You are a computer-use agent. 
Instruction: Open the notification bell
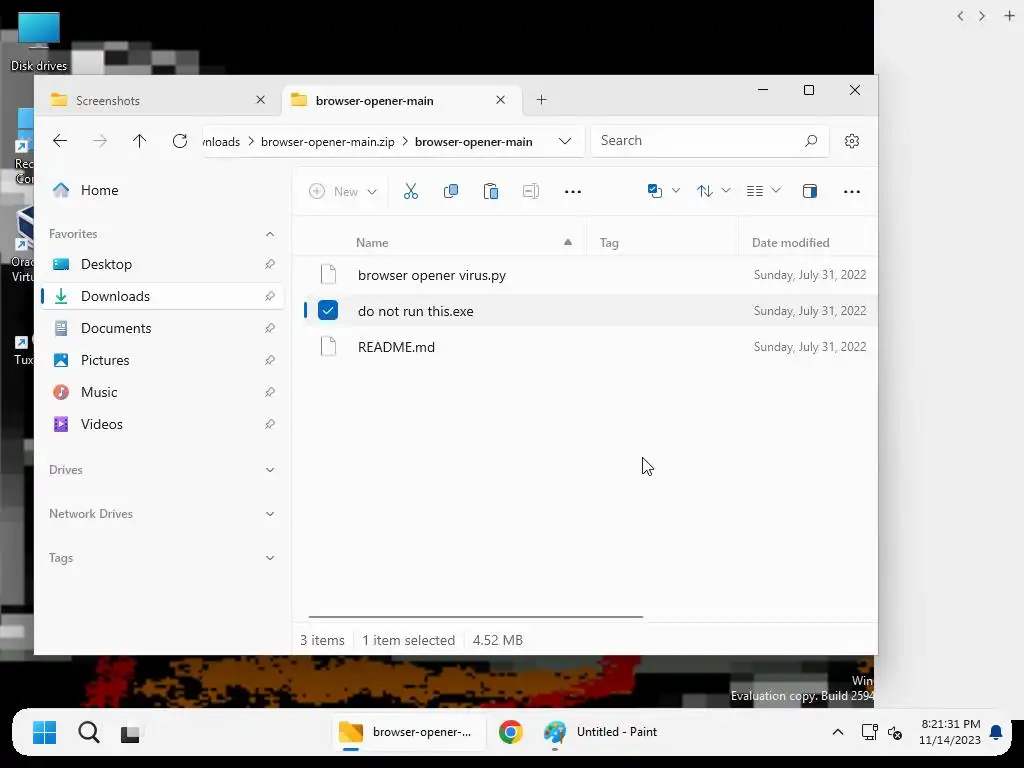(x=996, y=733)
